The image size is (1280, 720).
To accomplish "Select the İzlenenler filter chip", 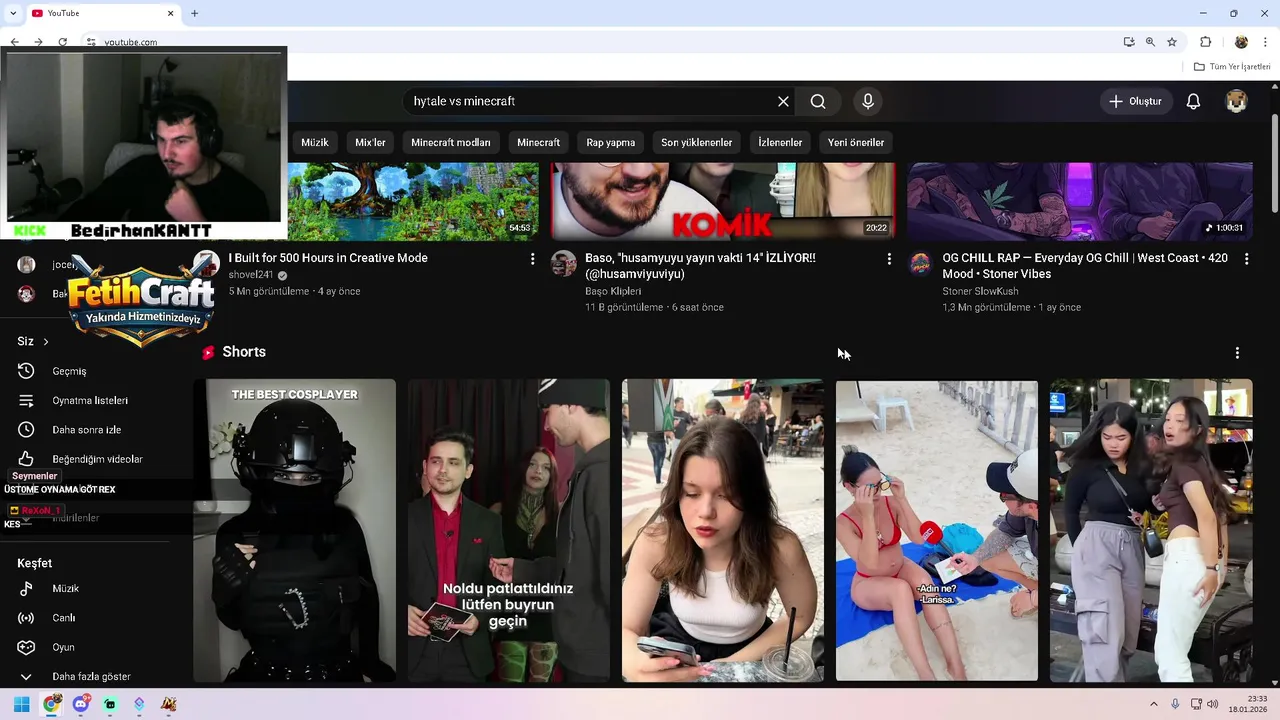I will click(x=780, y=142).
